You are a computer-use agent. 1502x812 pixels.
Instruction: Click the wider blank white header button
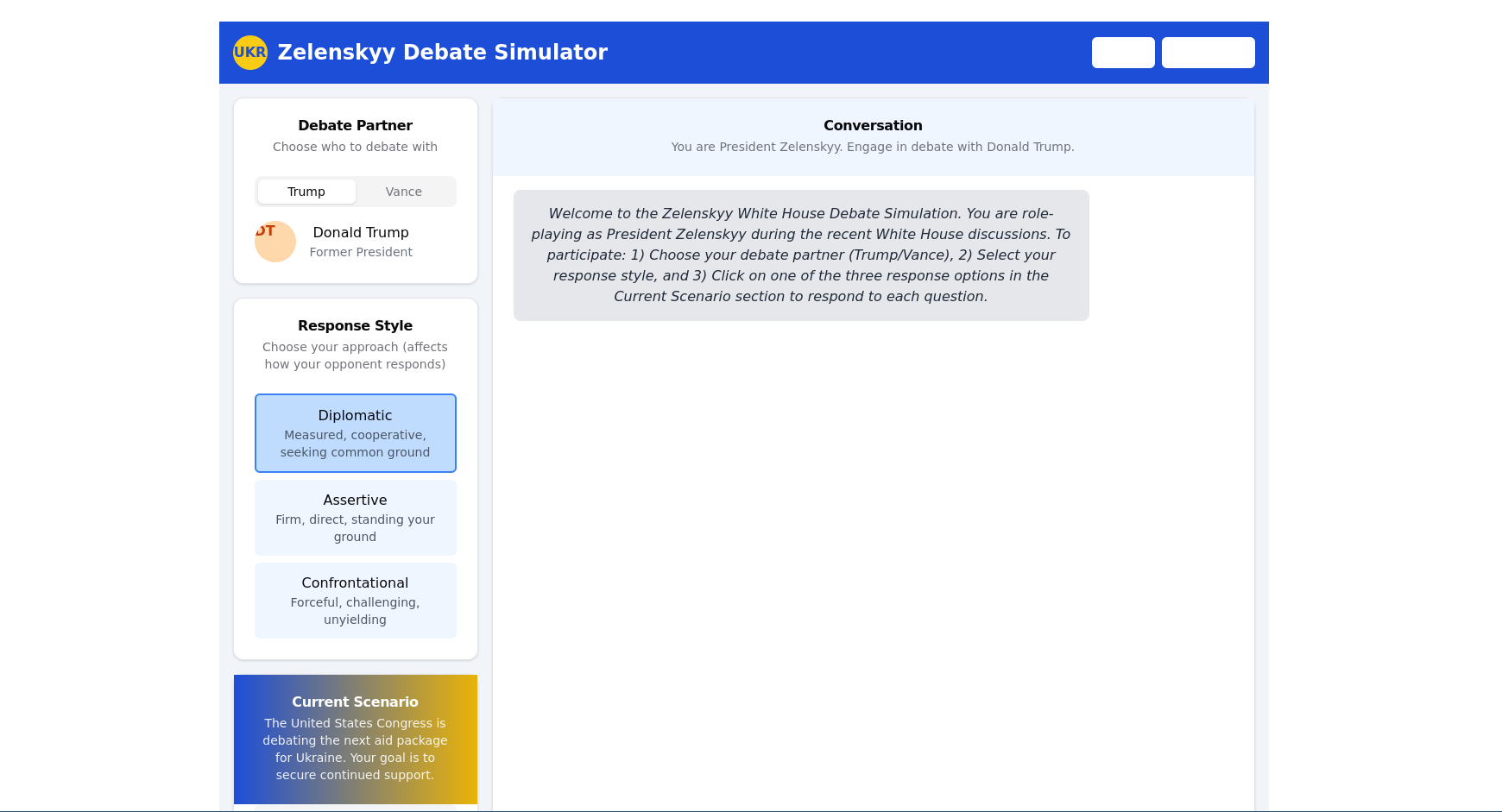click(1209, 53)
